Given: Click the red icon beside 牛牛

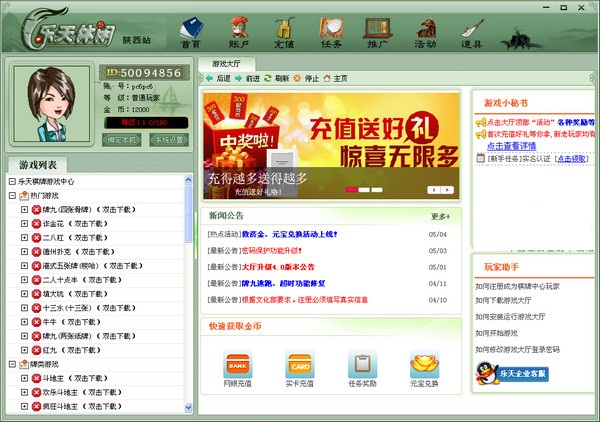Looking at the screenshot, I should coord(36,322).
